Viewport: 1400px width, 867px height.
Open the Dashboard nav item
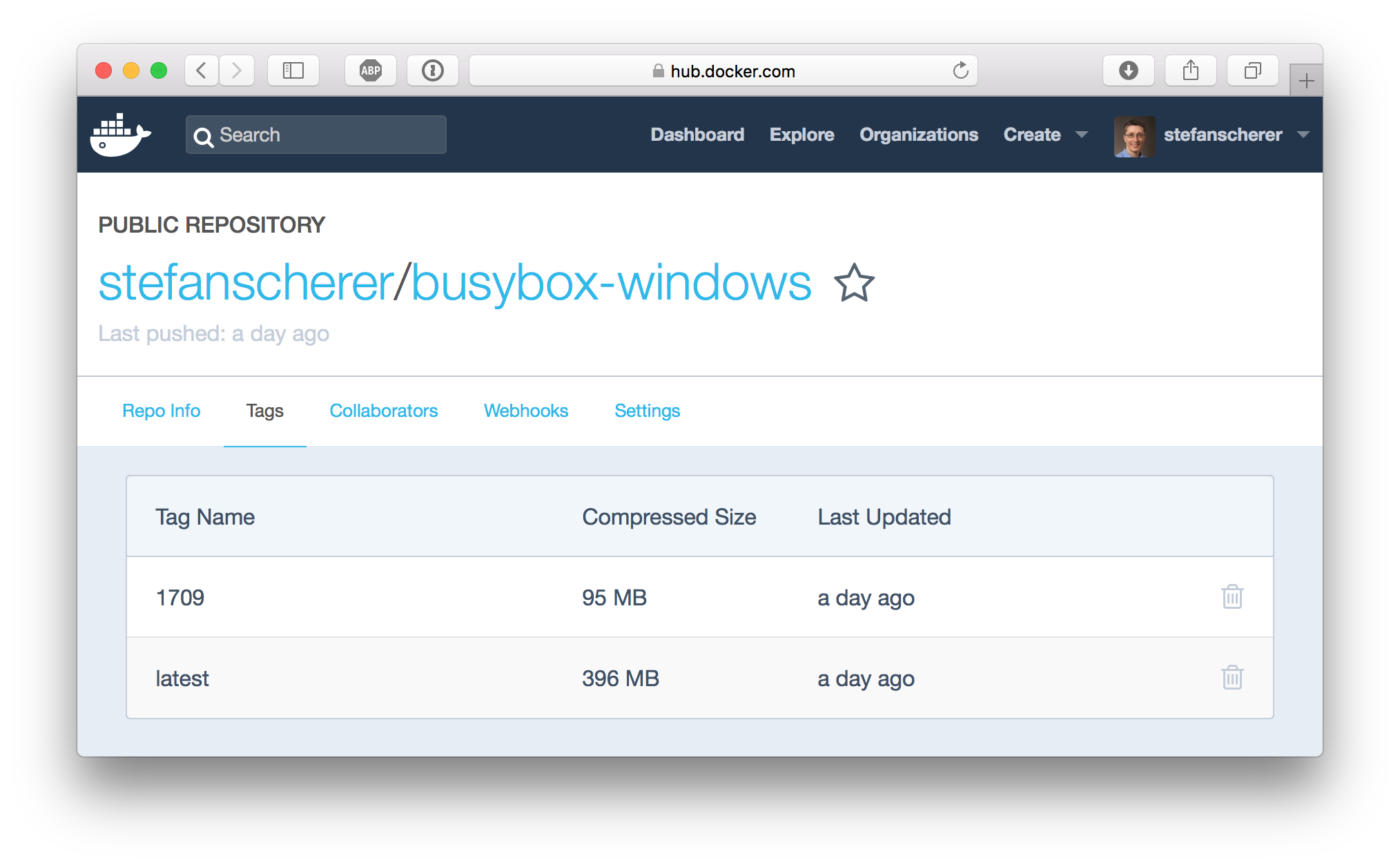pyautogui.click(x=697, y=135)
